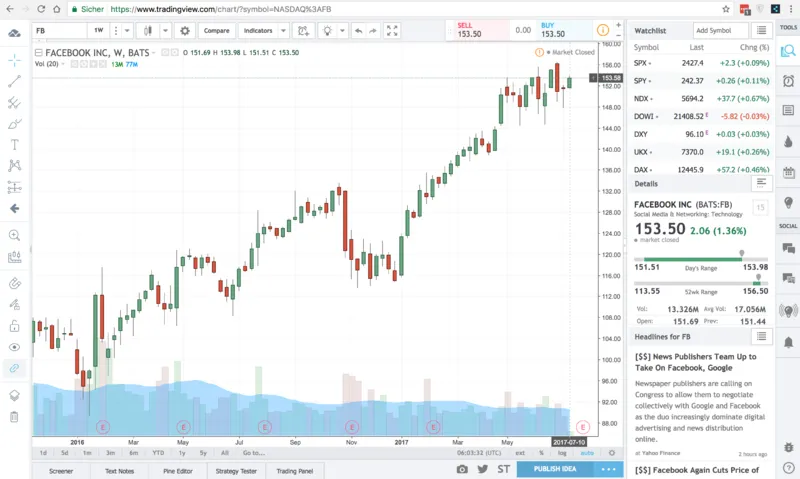Select NDX row in watchlist
This screenshot has height=479, width=800.
(701, 99)
